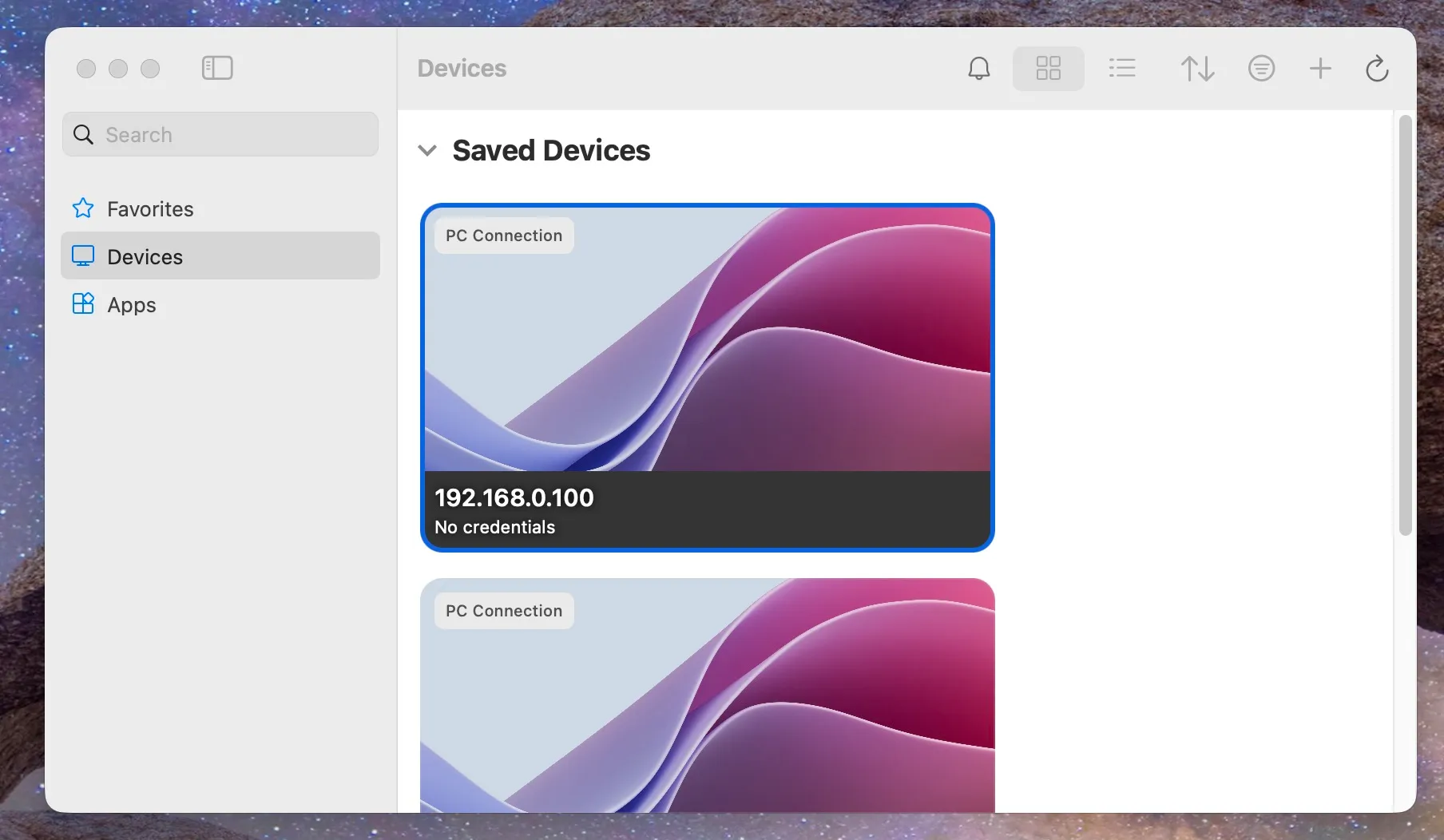Click into the Search field

coord(220,134)
